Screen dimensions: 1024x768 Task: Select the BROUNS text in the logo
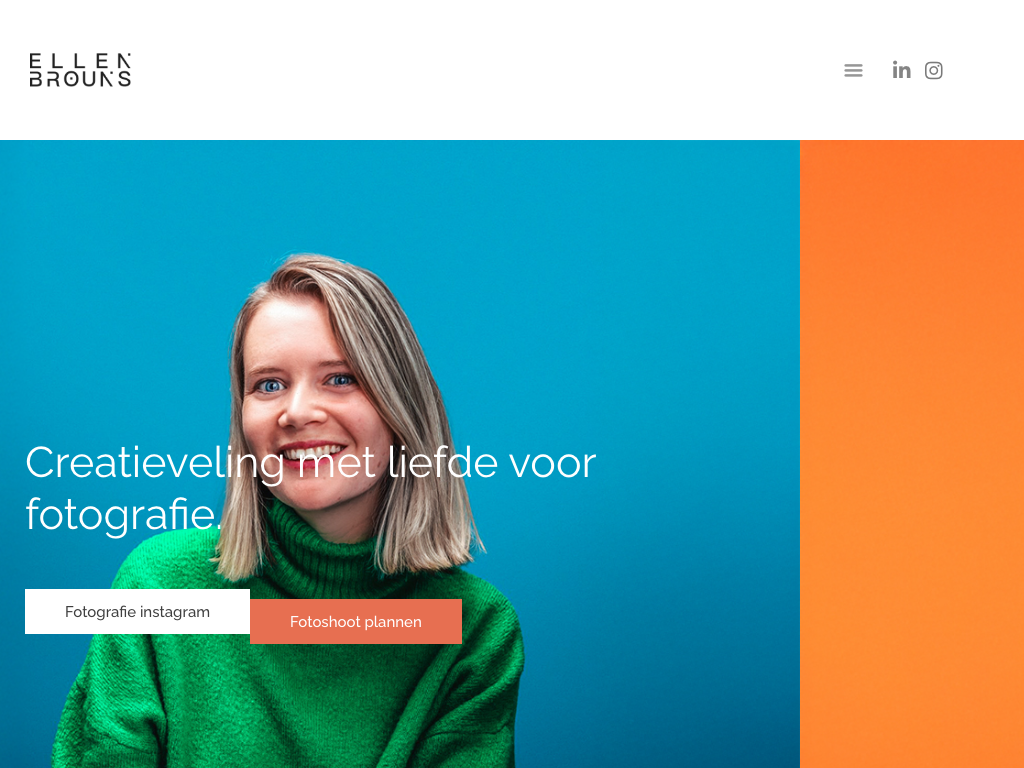pos(80,79)
